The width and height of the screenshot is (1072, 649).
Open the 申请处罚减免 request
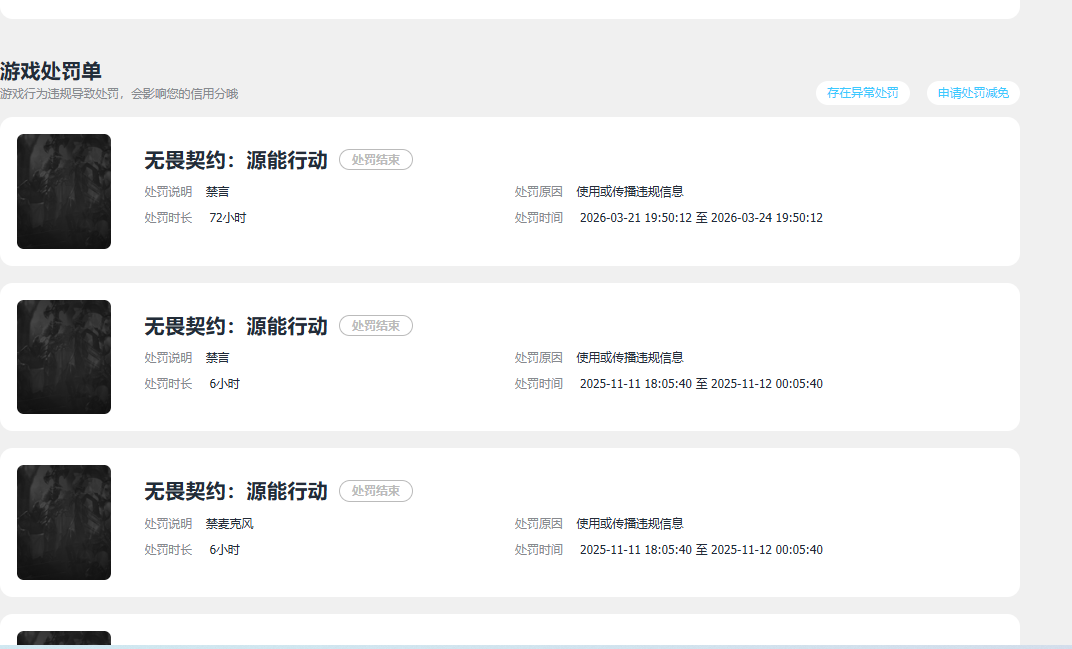[x=973, y=93]
